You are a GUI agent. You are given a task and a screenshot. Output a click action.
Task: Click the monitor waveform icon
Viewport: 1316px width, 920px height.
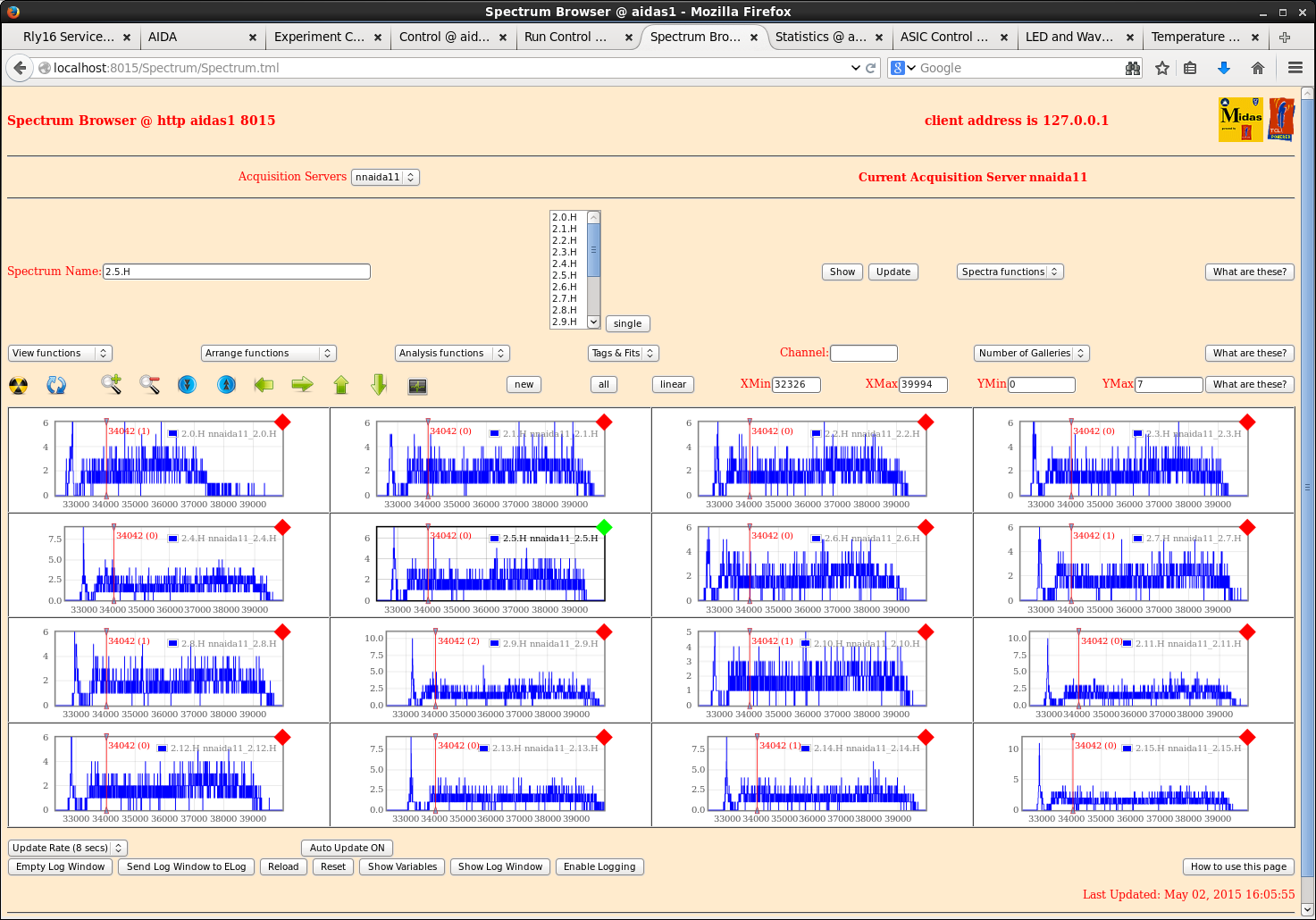click(417, 386)
